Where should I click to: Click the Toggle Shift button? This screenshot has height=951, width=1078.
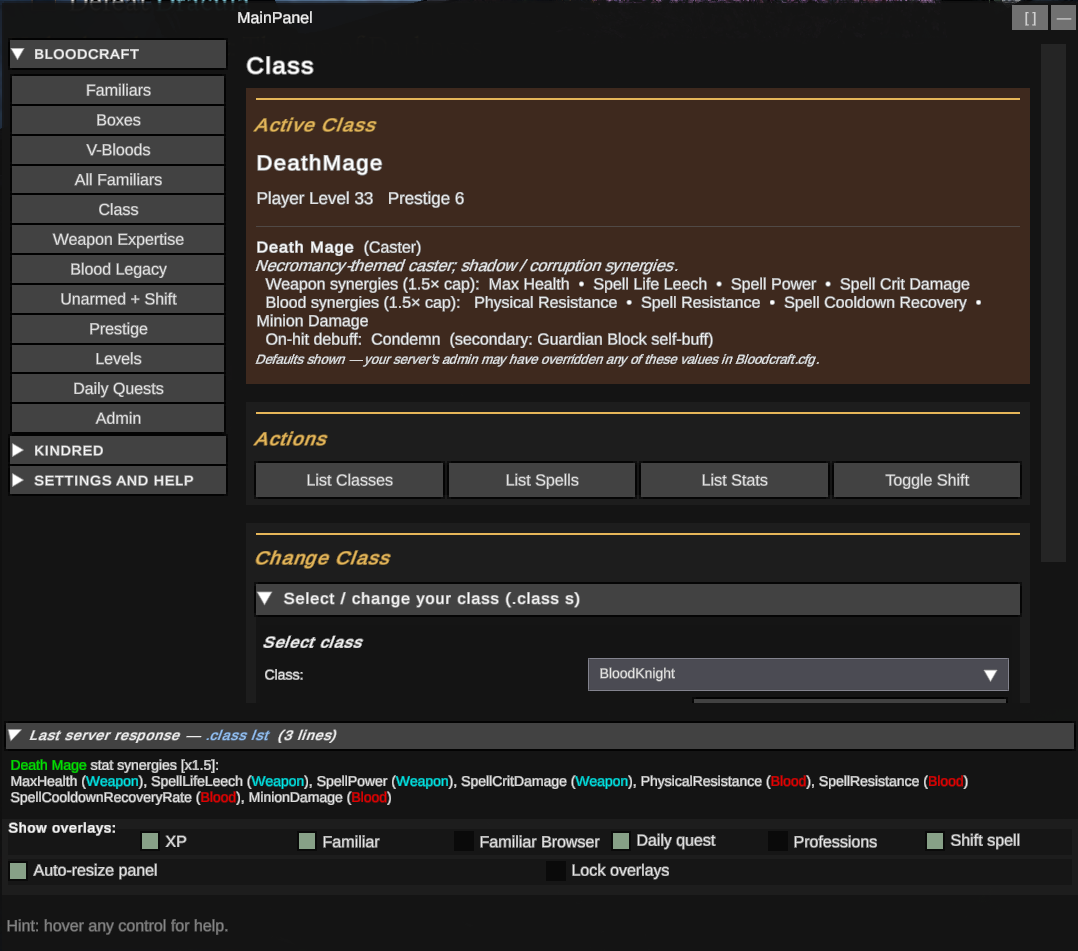[927, 480]
